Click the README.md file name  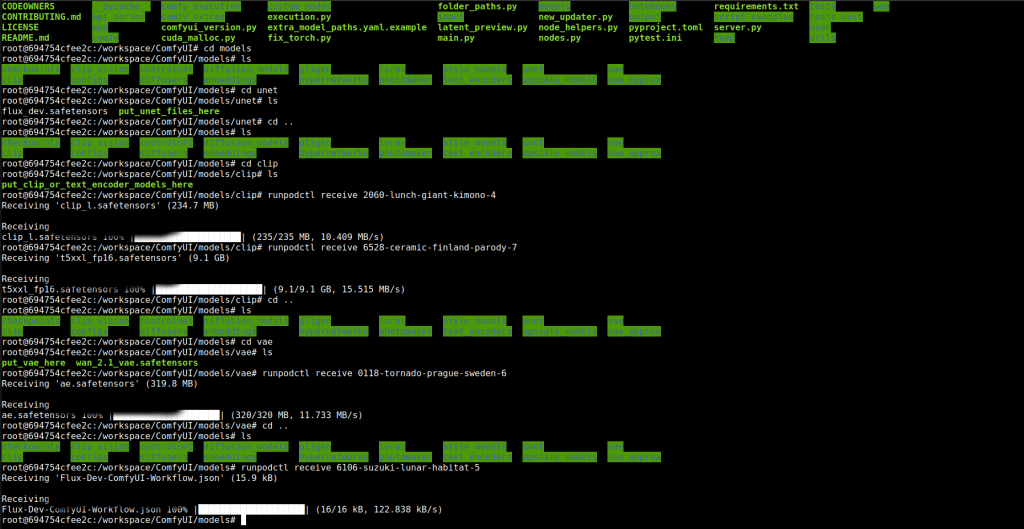click(27, 38)
